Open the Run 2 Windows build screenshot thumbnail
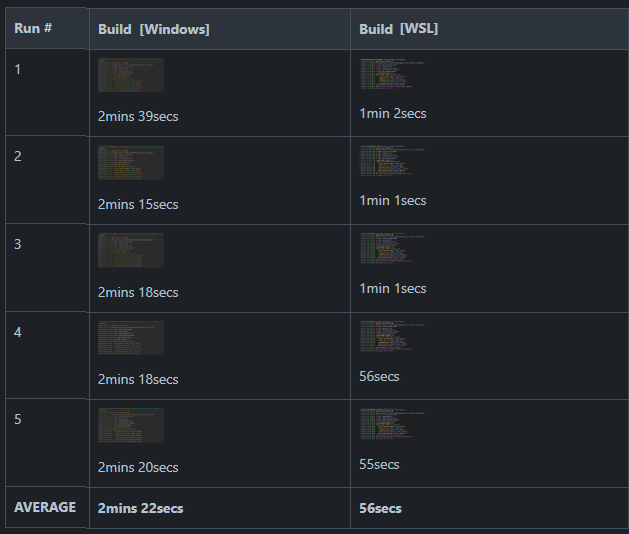This screenshot has width=629, height=534. pyautogui.click(x=131, y=163)
